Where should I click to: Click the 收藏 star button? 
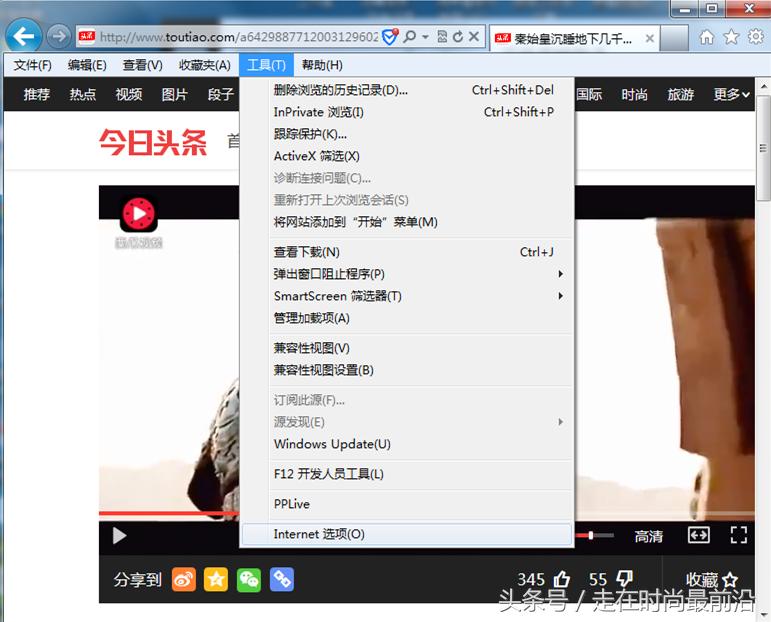(712, 580)
